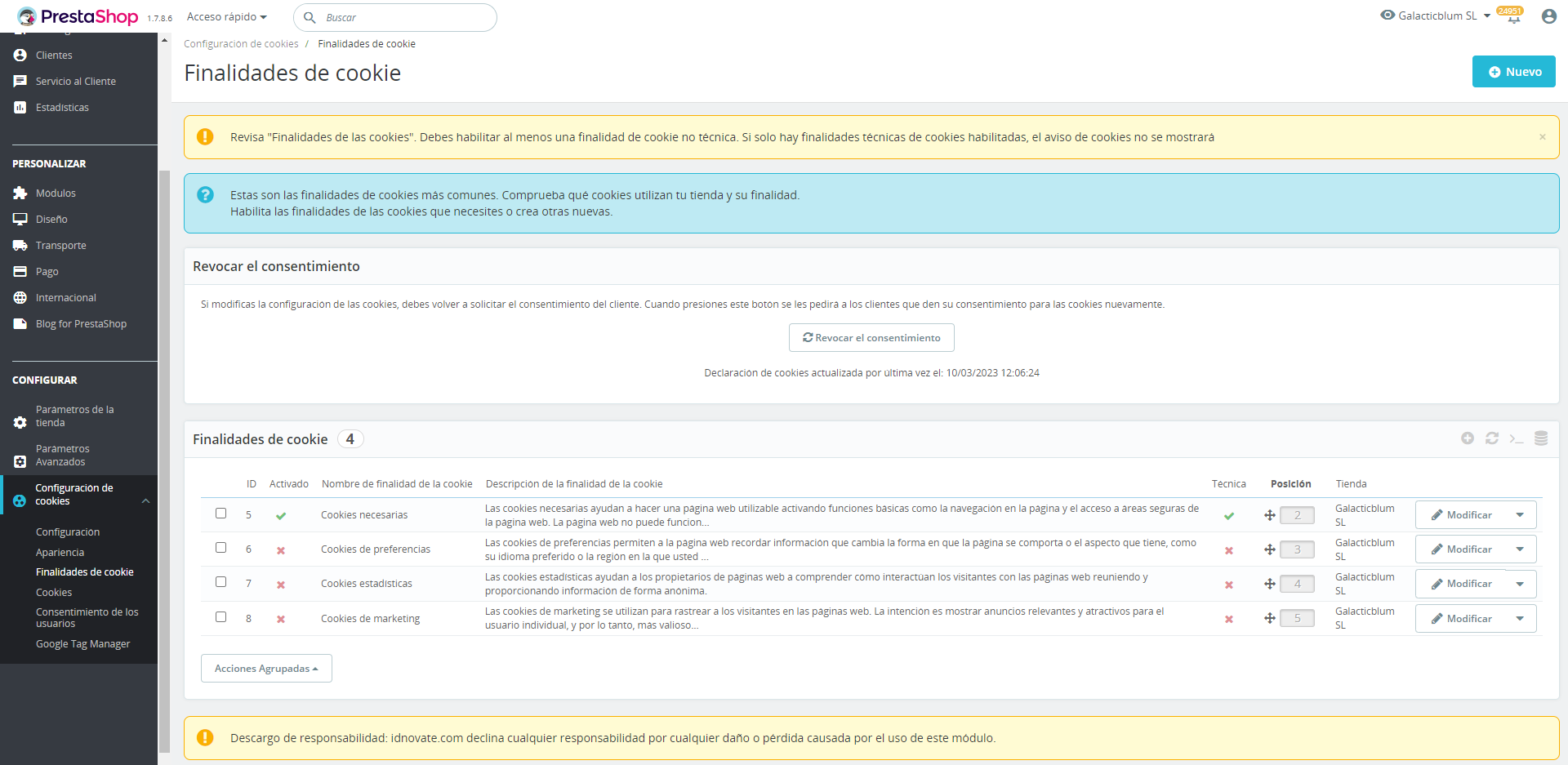Click the move handle for Cookies necesarias row
This screenshot has width=1568, height=765.
click(x=1270, y=515)
